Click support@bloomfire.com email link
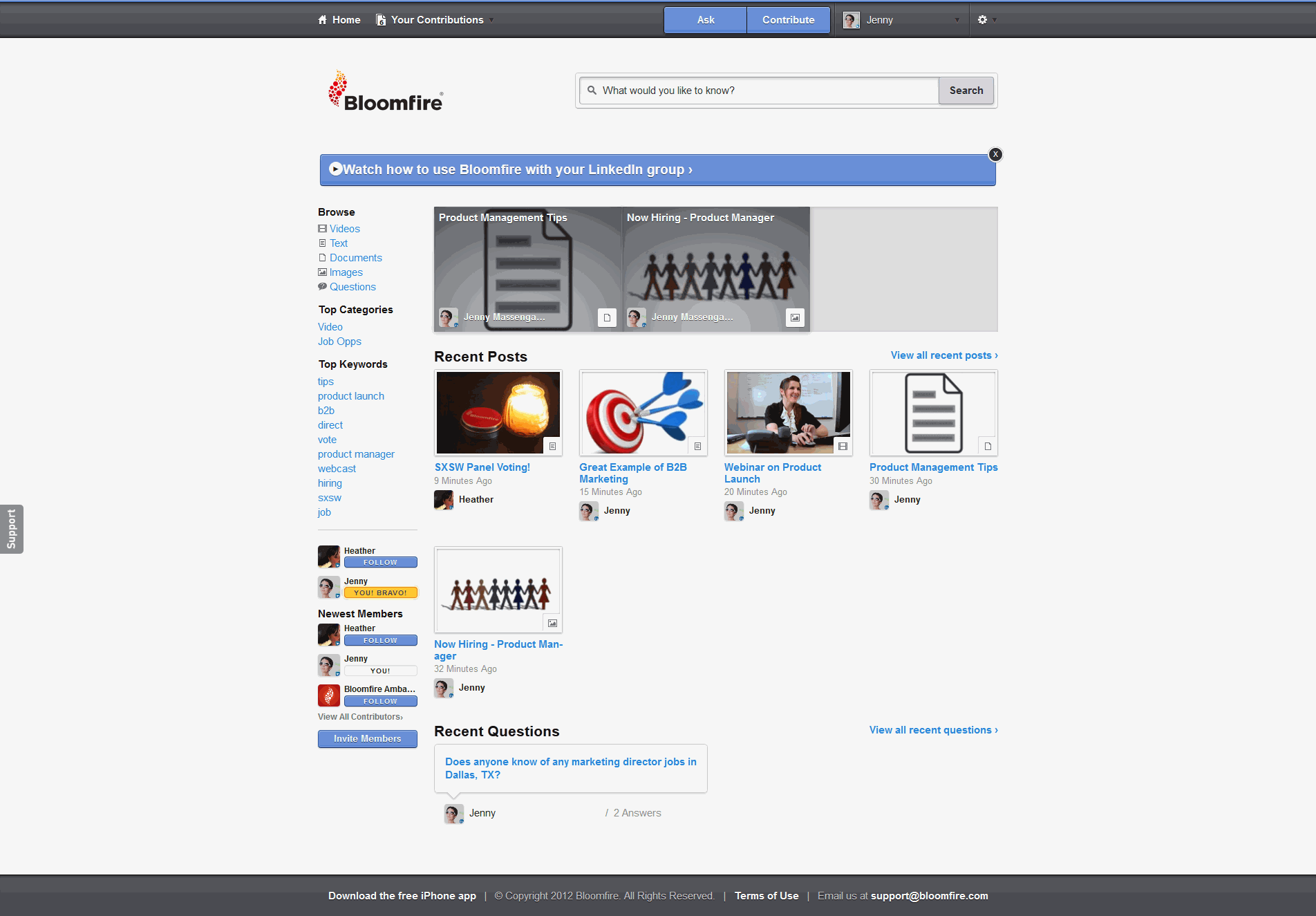 [x=930, y=896]
